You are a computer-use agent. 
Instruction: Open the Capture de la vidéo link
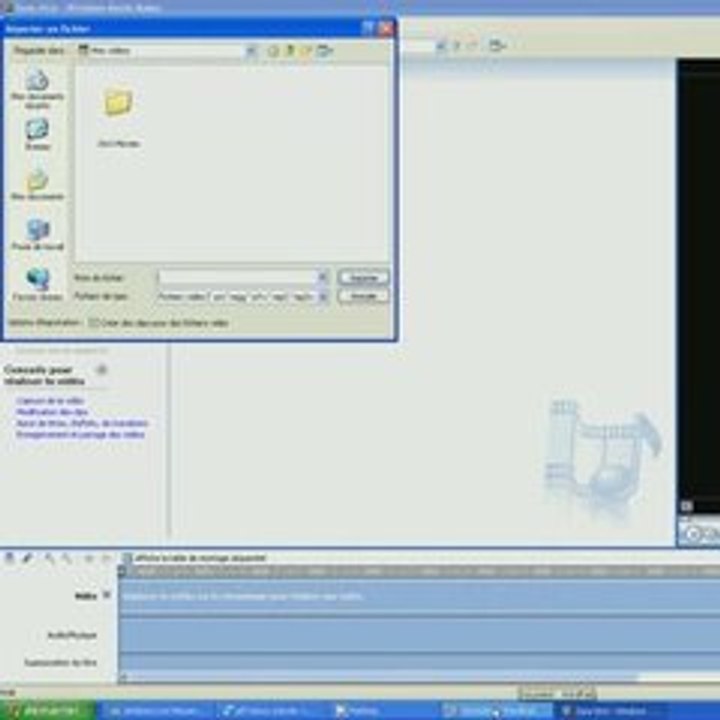(x=50, y=401)
